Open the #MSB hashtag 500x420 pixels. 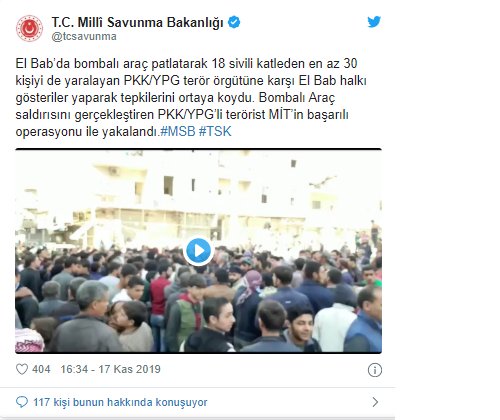[178, 131]
